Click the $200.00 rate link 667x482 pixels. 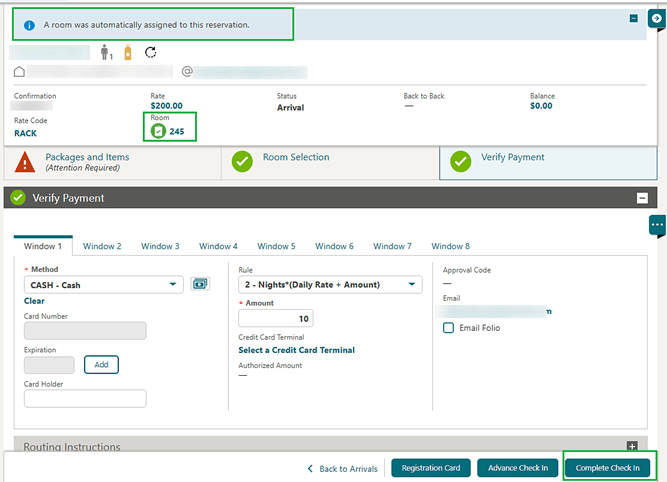166,106
